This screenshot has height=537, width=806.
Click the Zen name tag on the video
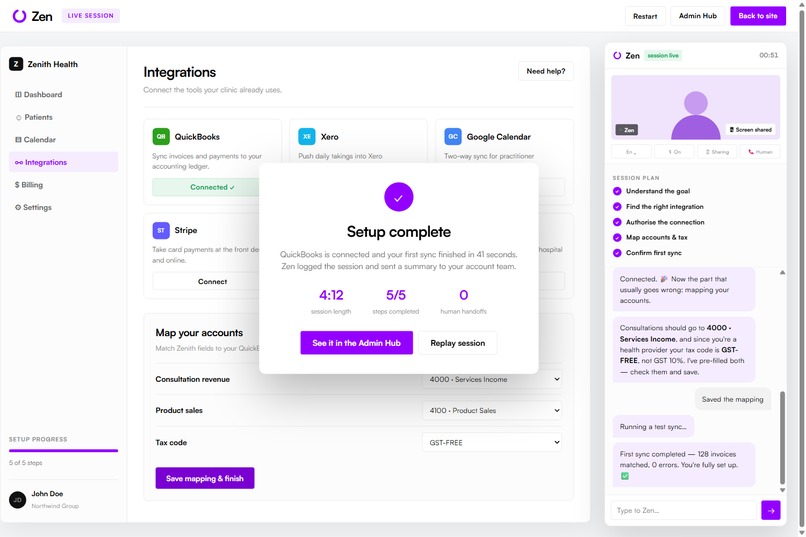coord(627,130)
